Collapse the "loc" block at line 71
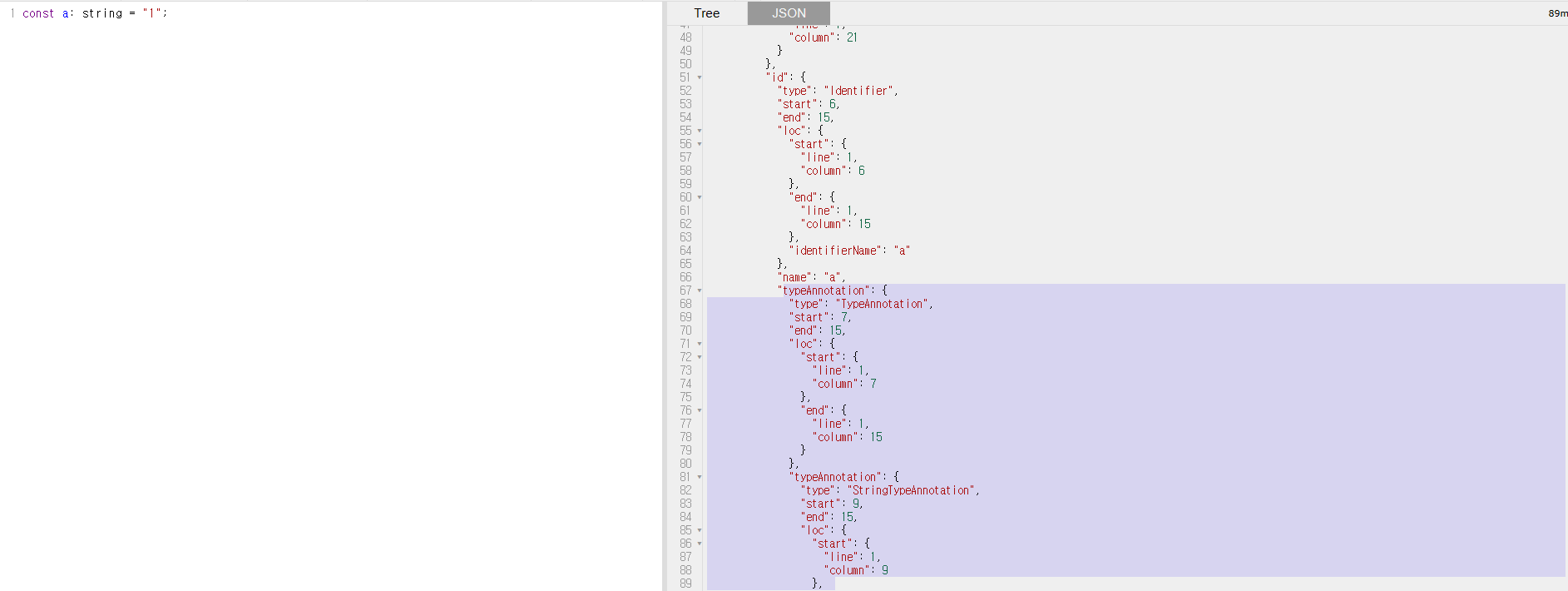 tap(700, 344)
